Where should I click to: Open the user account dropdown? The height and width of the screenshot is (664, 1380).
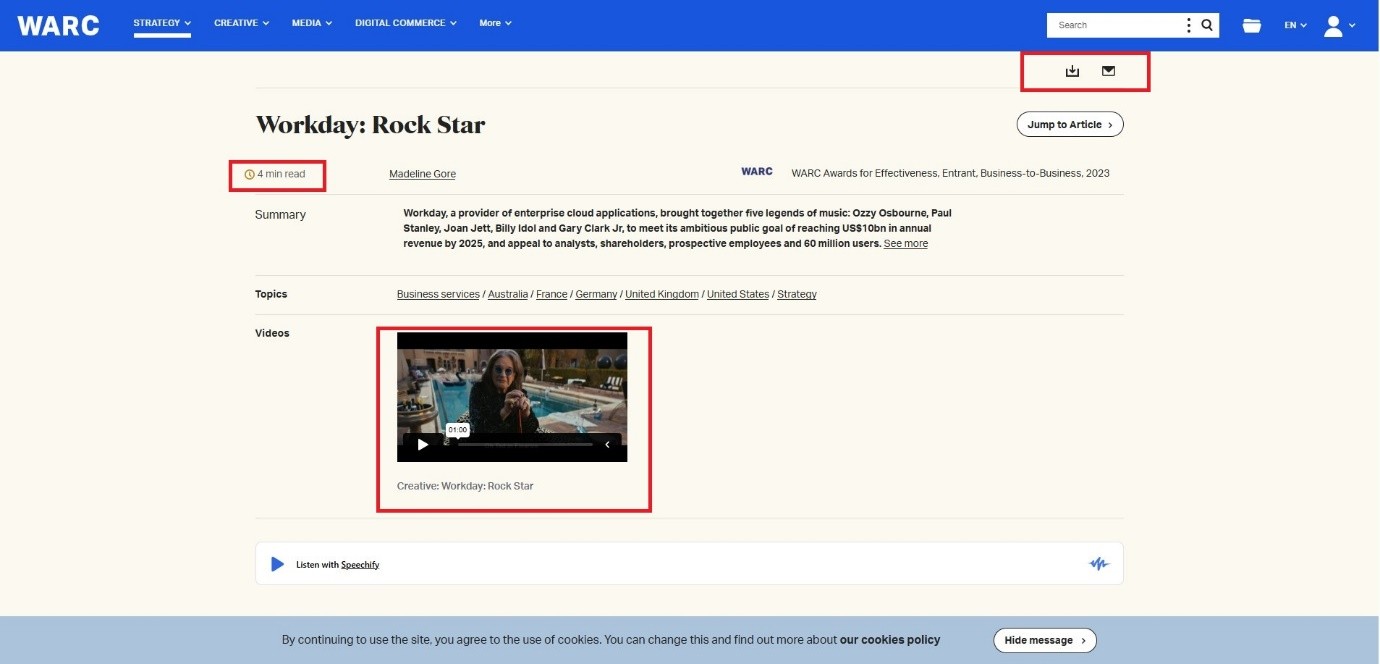coord(1339,26)
